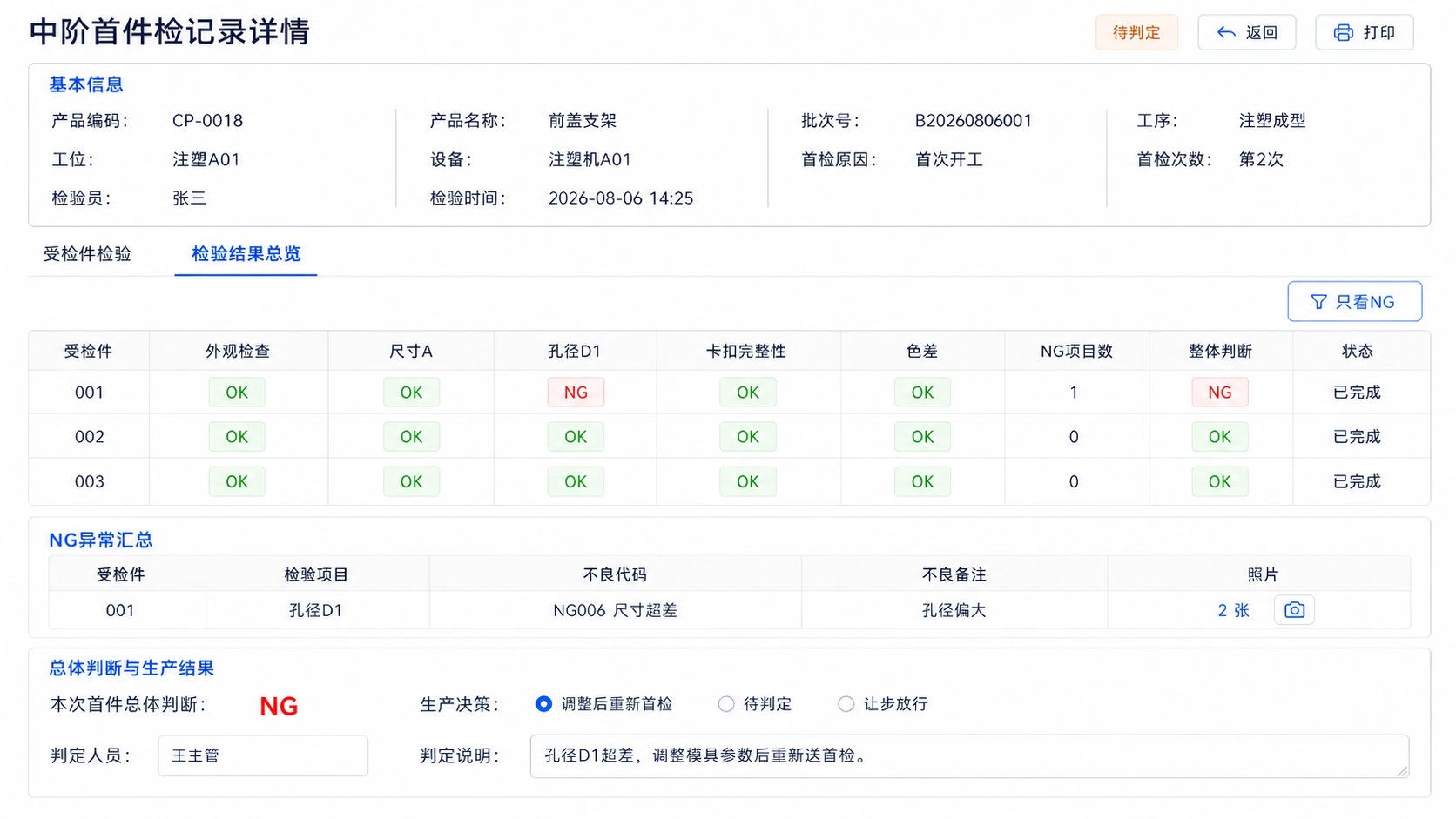Click 已完成 status in row 002

tap(1357, 437)
